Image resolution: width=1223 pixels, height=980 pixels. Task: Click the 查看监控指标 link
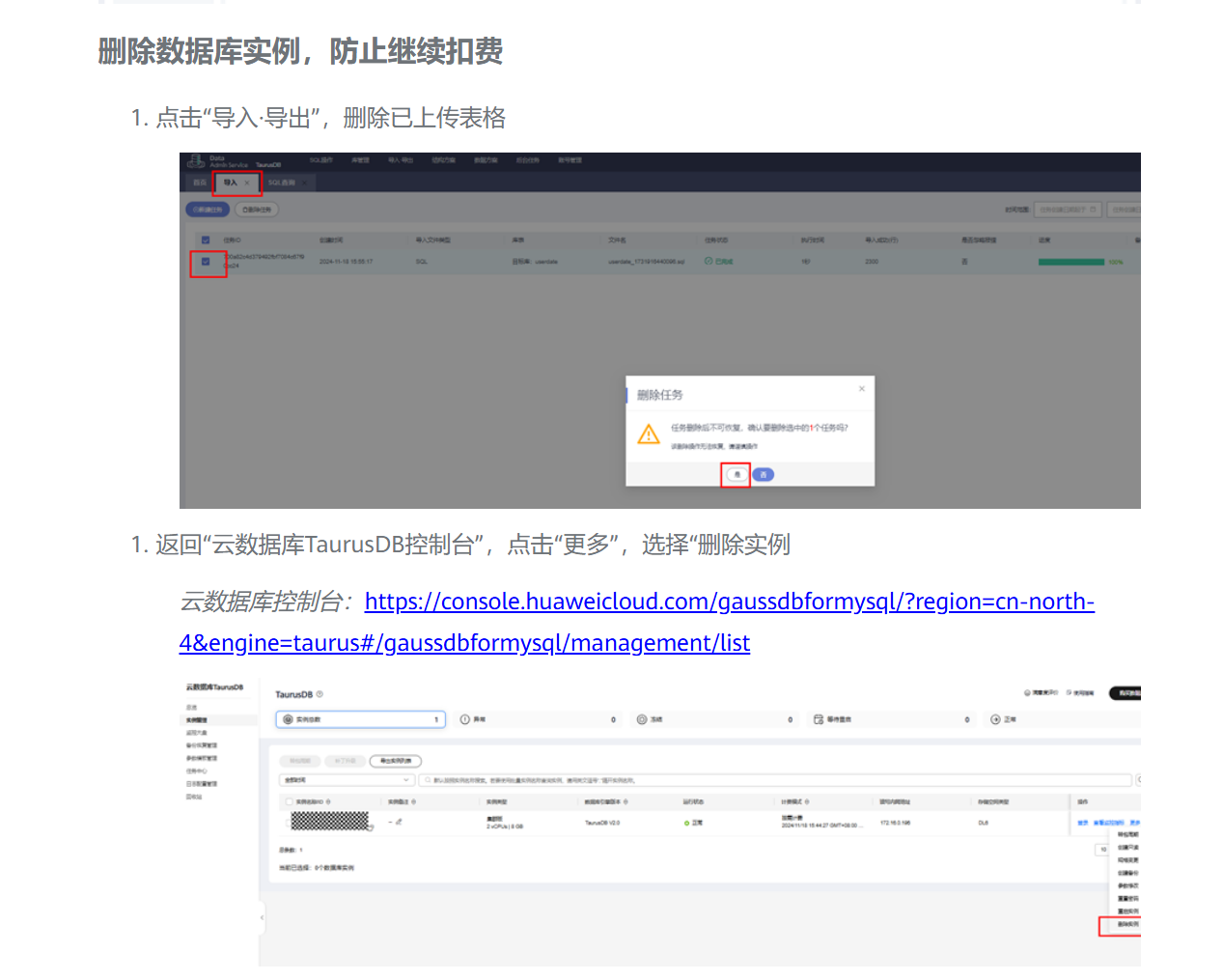click(1108, 823)
